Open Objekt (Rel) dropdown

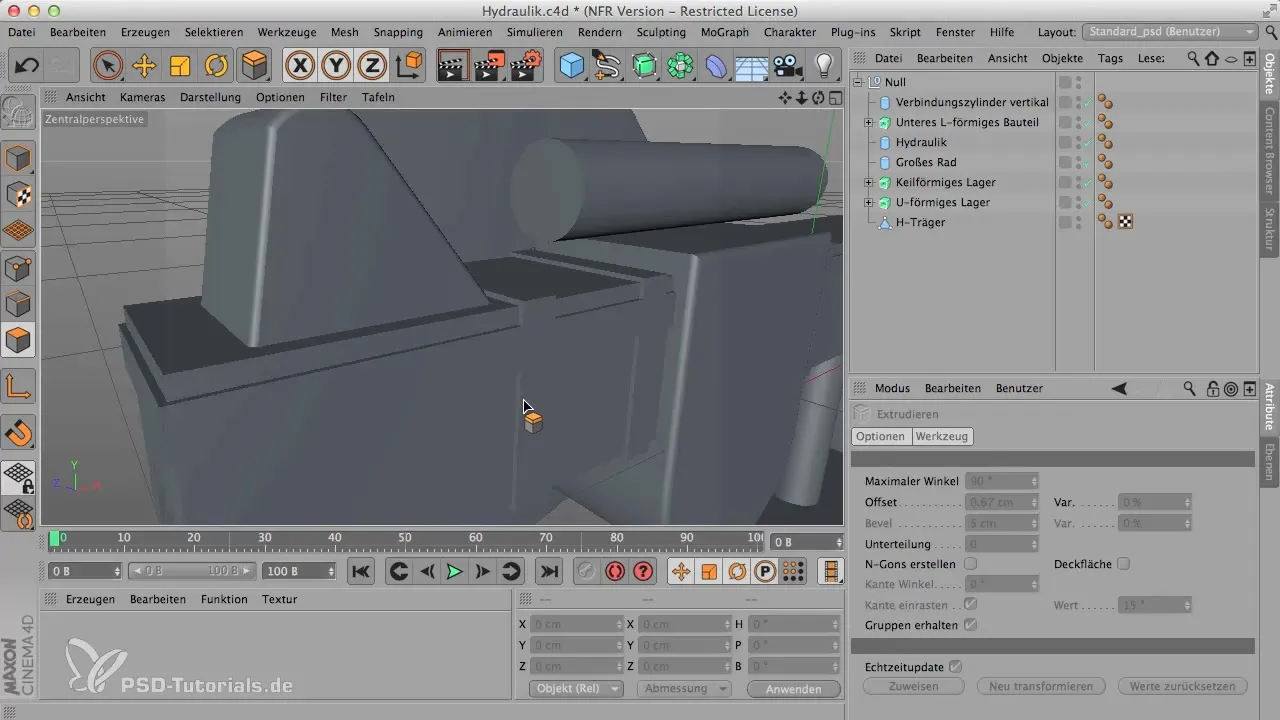(x=575, y=688)
